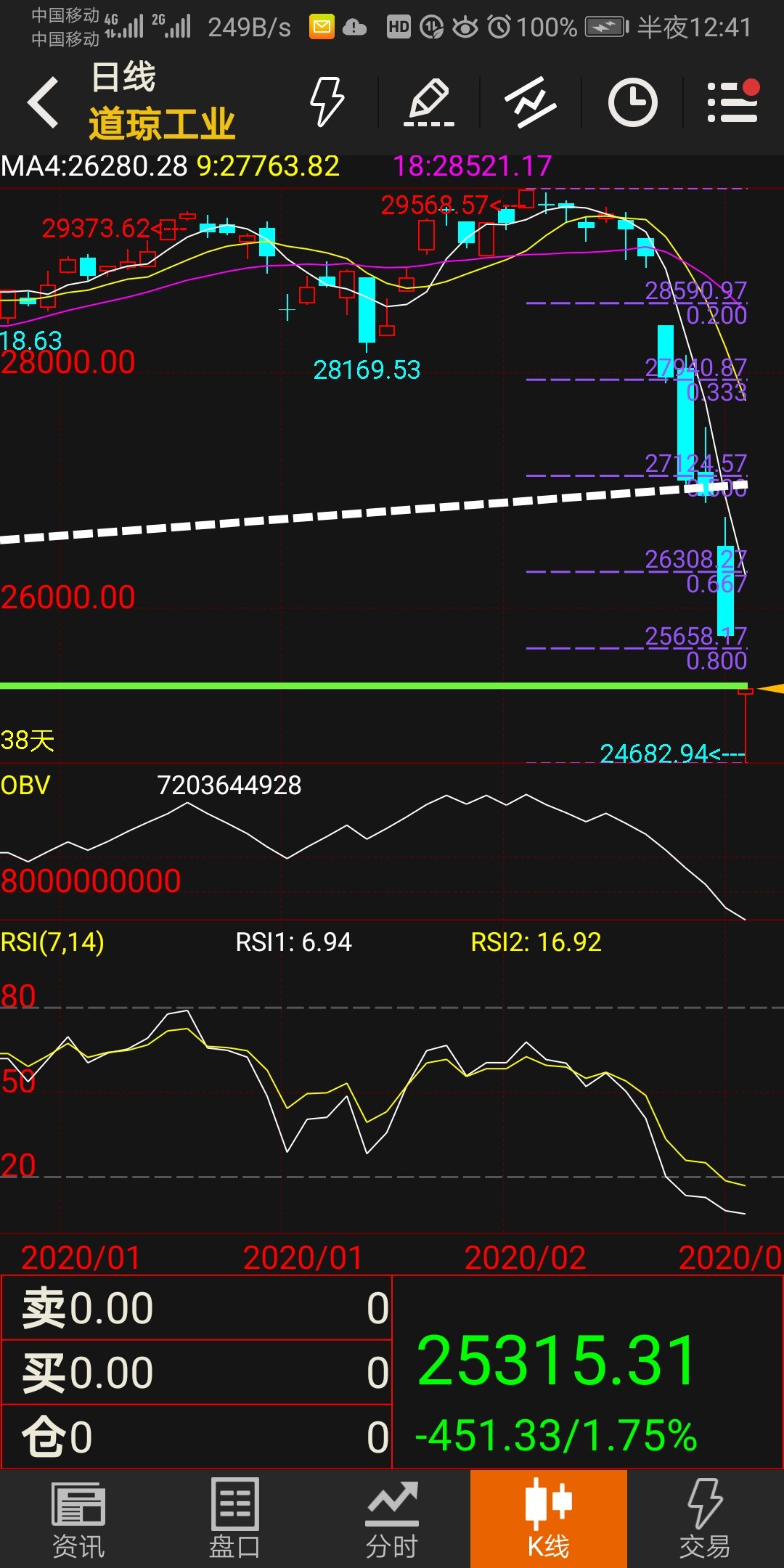Viewport: 784px width, 1568px height.
Task: Tap the 日线 daily period label
Action: pos(123,77)
